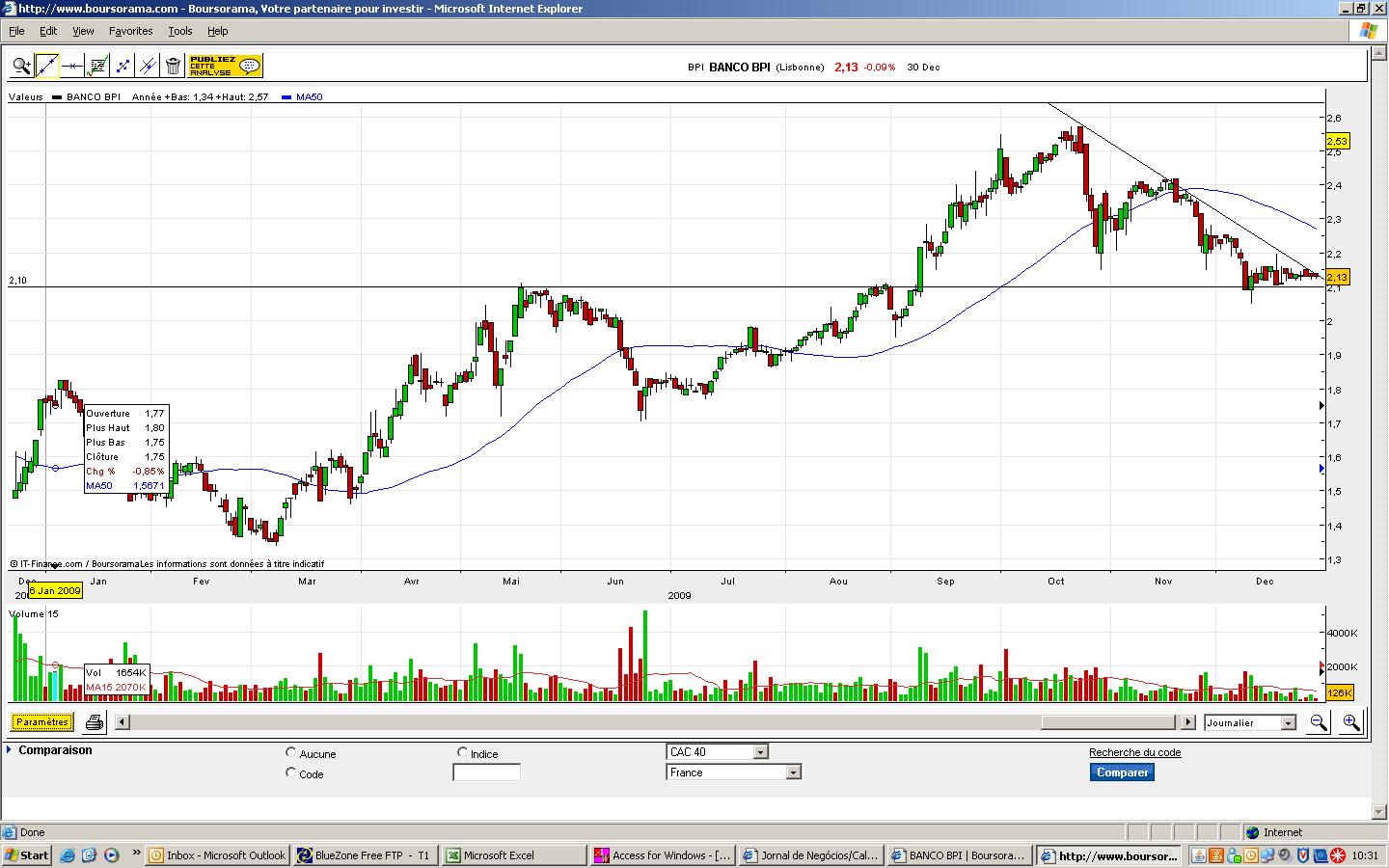The image size is (1389, 868).
Task: Click the Volume 15 label
Action: click(x=34, y=614)
